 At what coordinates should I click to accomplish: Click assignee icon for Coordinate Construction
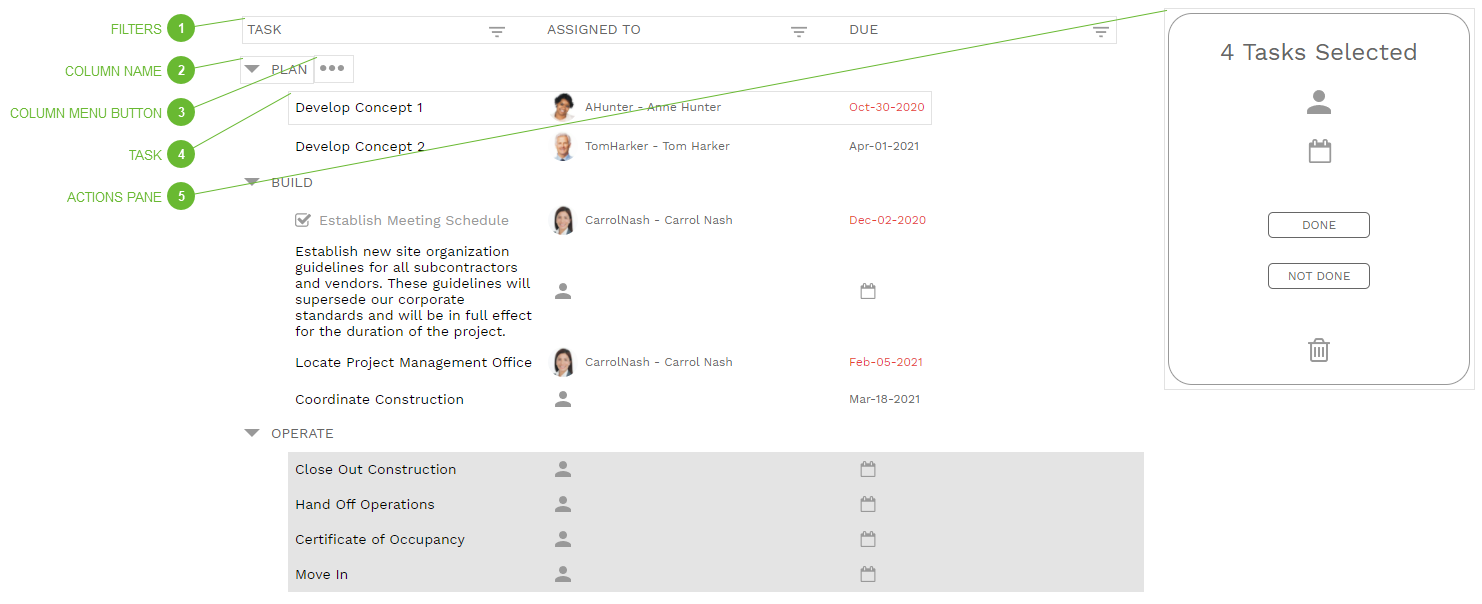563,399
